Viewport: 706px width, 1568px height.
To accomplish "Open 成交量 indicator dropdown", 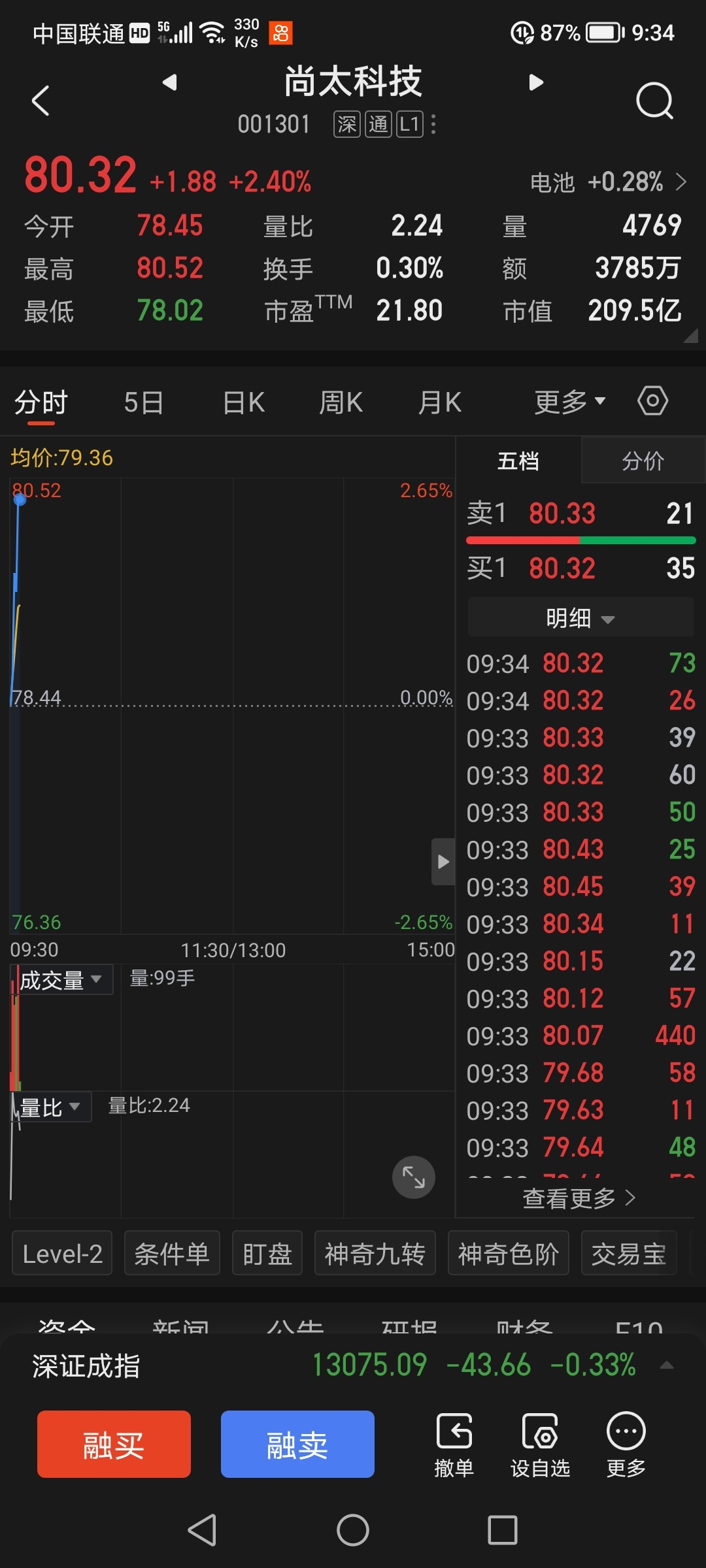I will point(60,979).
